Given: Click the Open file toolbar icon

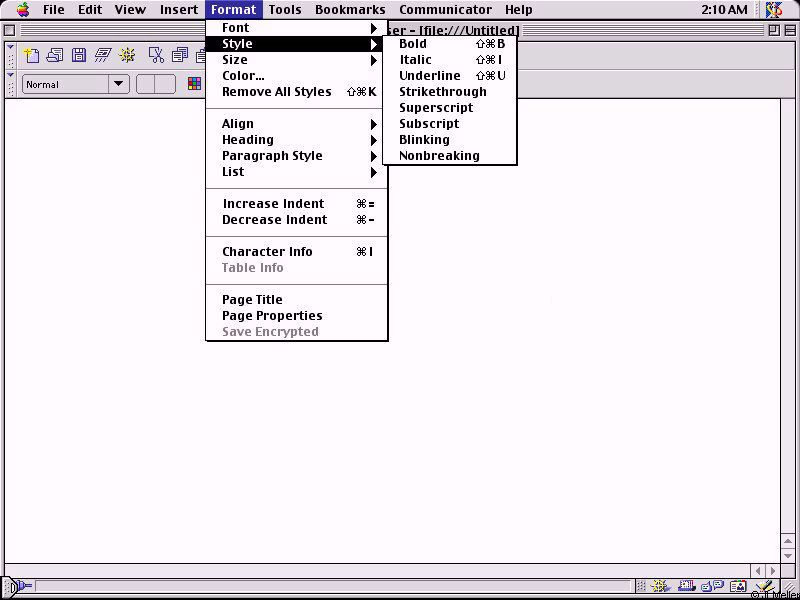Looking at the screenshot, I should click(x=55, y=55).
